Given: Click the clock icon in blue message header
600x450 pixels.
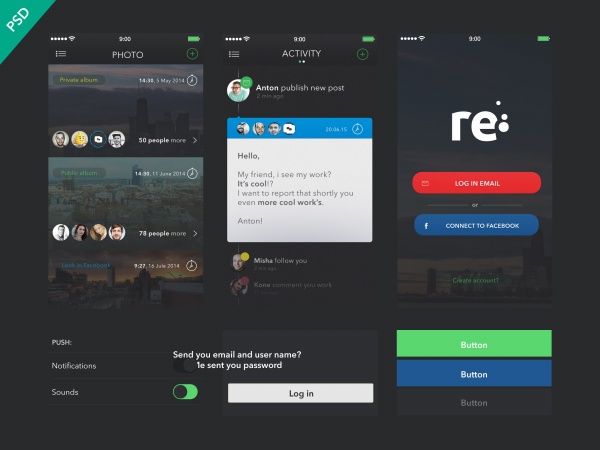Looking at the screenshot, I should [x=357, y=129].
